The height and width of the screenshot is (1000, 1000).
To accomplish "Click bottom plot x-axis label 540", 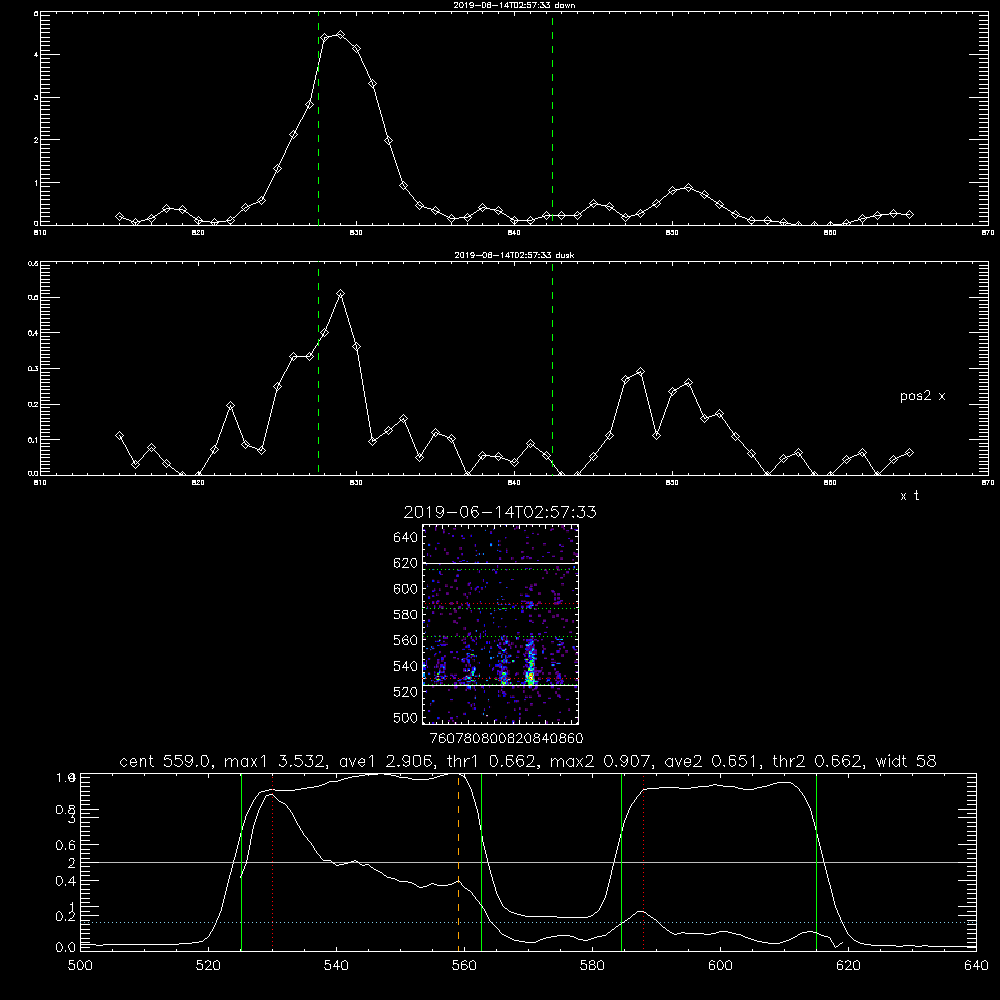I will tap(336, 966).
